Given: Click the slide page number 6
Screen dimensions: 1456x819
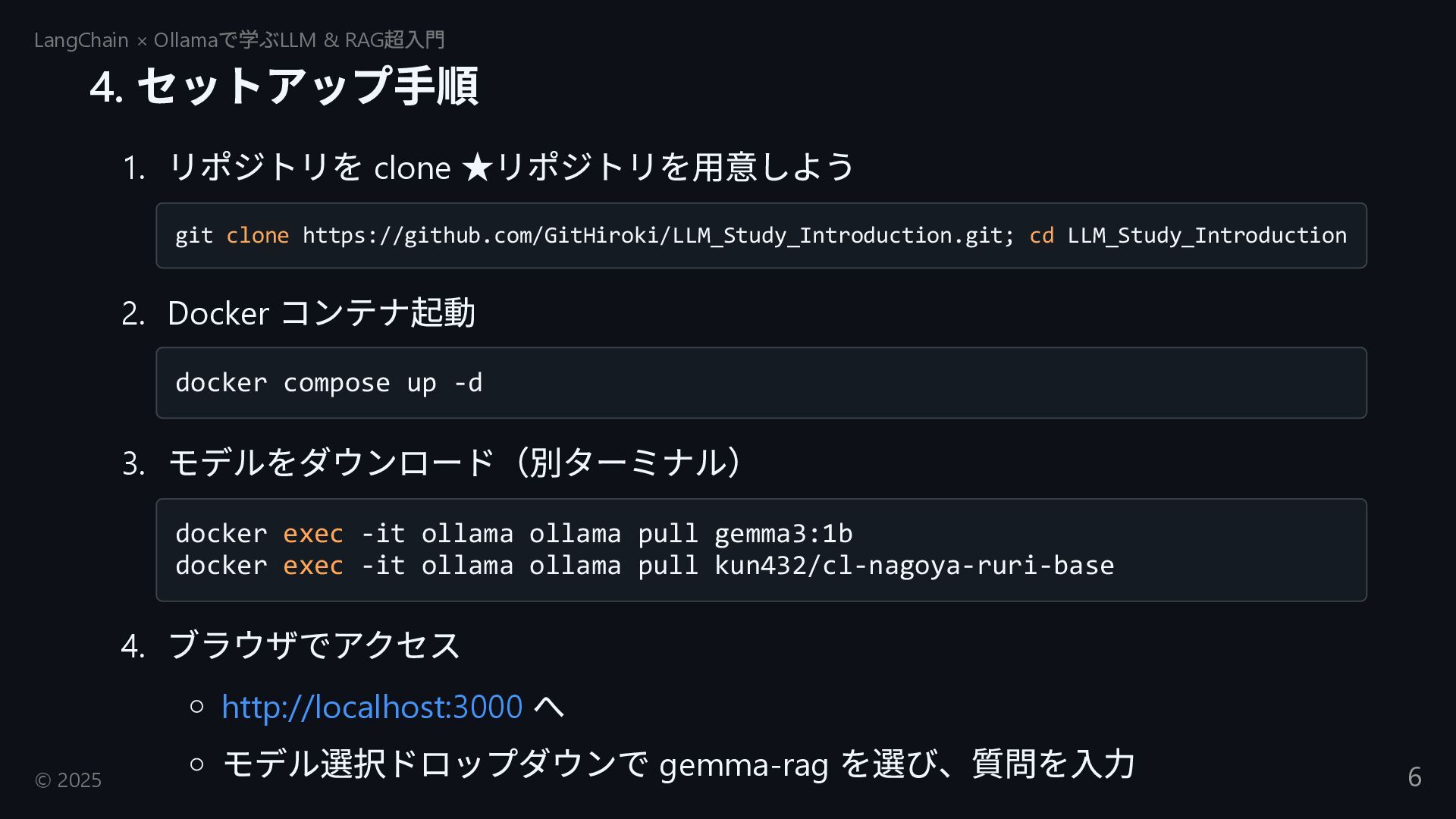Looking at the screenshot, I should coord(1414,777).
